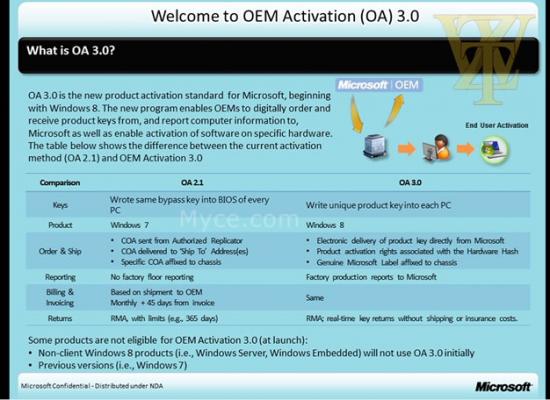Click "Monthly + 45 days from invoice" line
This screenshot has width=550, height=400.
pos(162,303)
